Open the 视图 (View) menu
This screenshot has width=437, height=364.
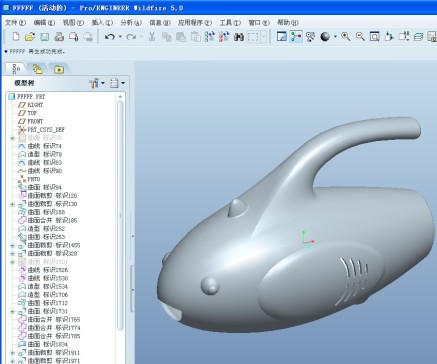coord(73,22)
